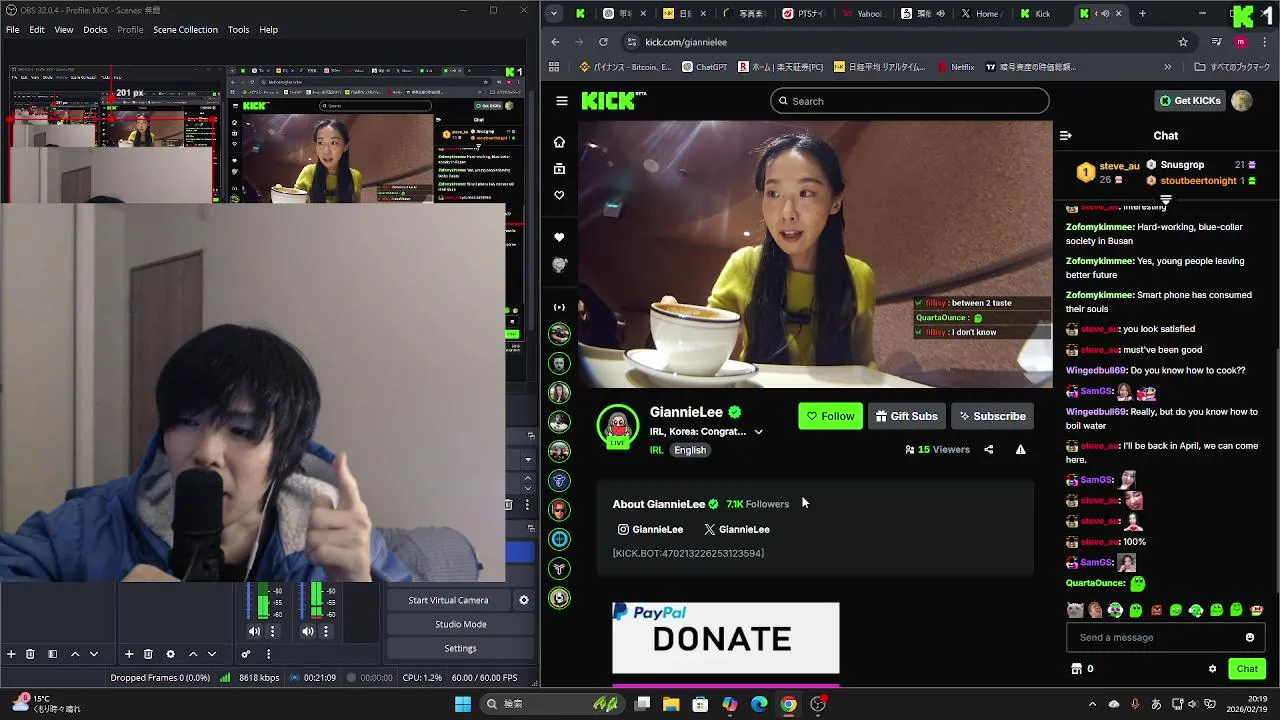Open virtual camera settings gear in OBS
1280x720 pixels.
click(x=523, y=600)
